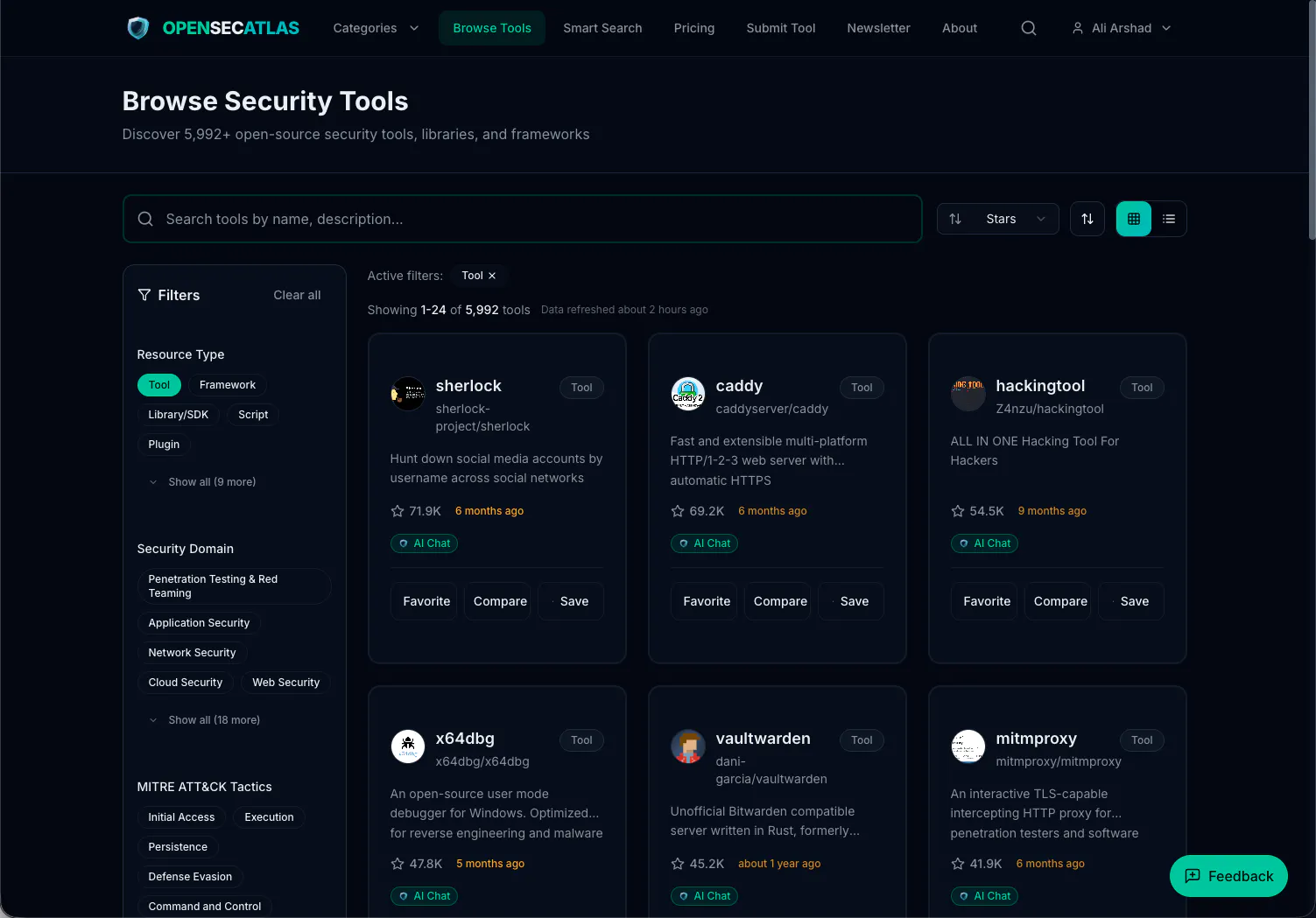
Task: Expand Show all (9 more) resource types
Action: point(202,482)
